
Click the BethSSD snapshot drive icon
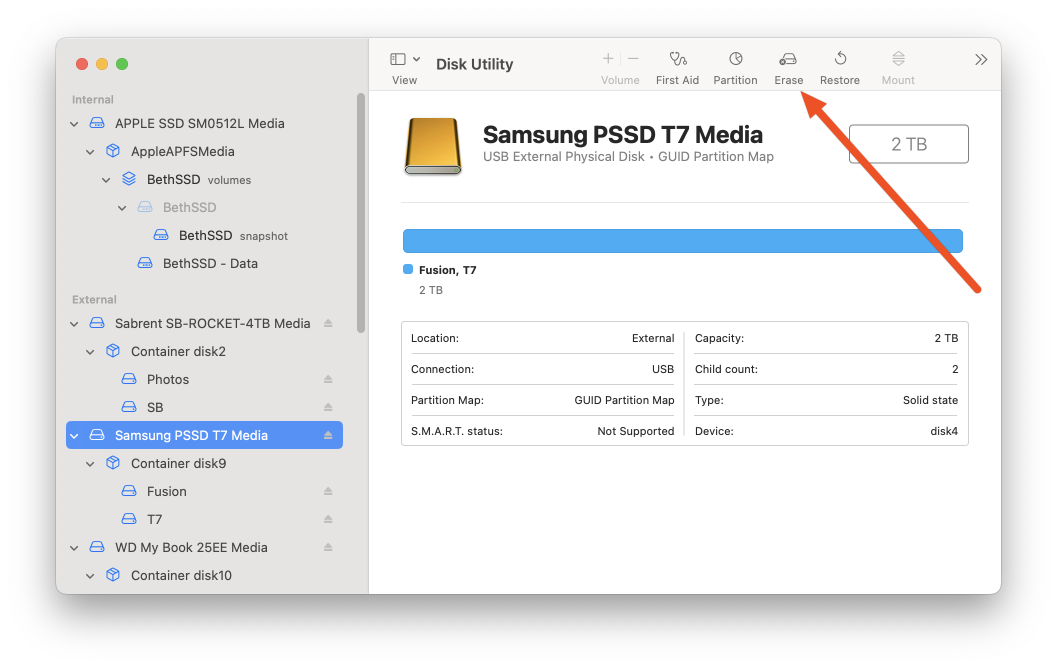(161, 235)
